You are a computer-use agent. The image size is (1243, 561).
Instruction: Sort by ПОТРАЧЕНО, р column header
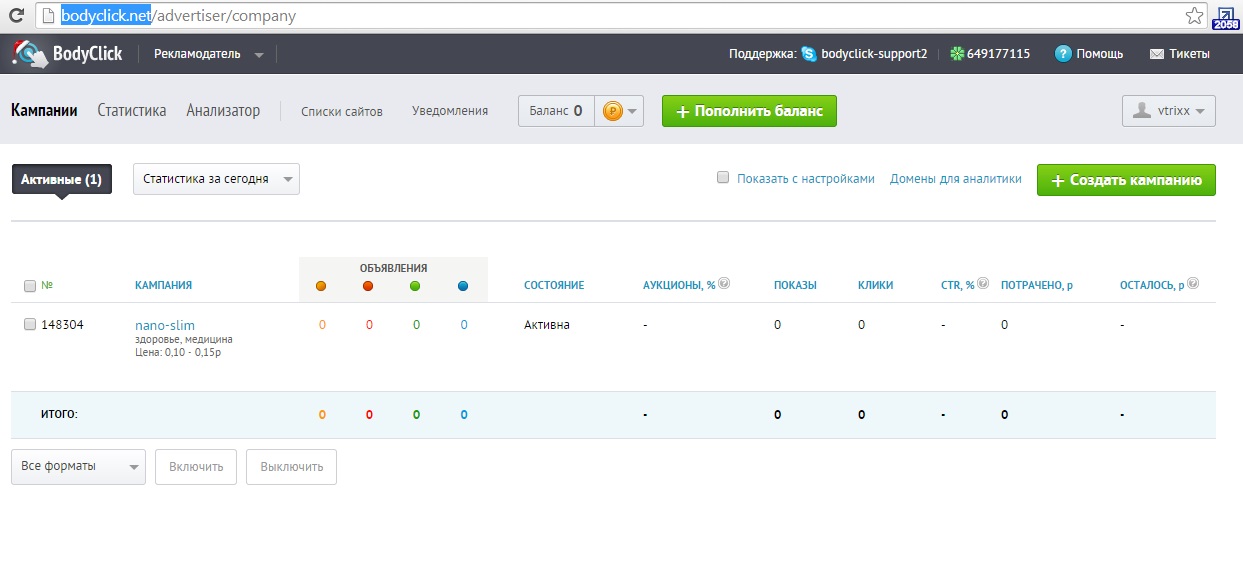coord(1037,285)
